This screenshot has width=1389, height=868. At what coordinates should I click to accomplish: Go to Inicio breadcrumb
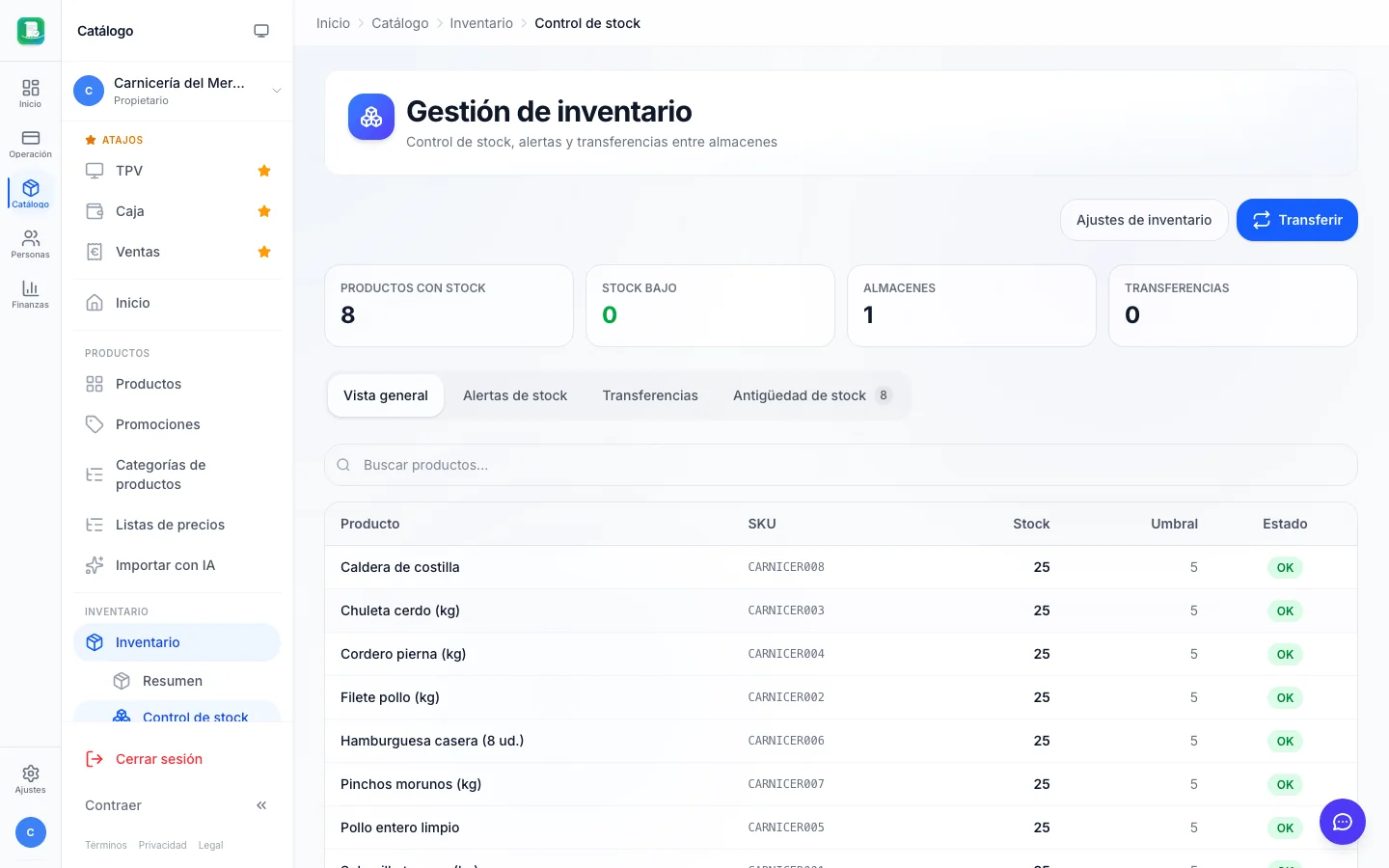pyautogui.click(x=333, y=23)
